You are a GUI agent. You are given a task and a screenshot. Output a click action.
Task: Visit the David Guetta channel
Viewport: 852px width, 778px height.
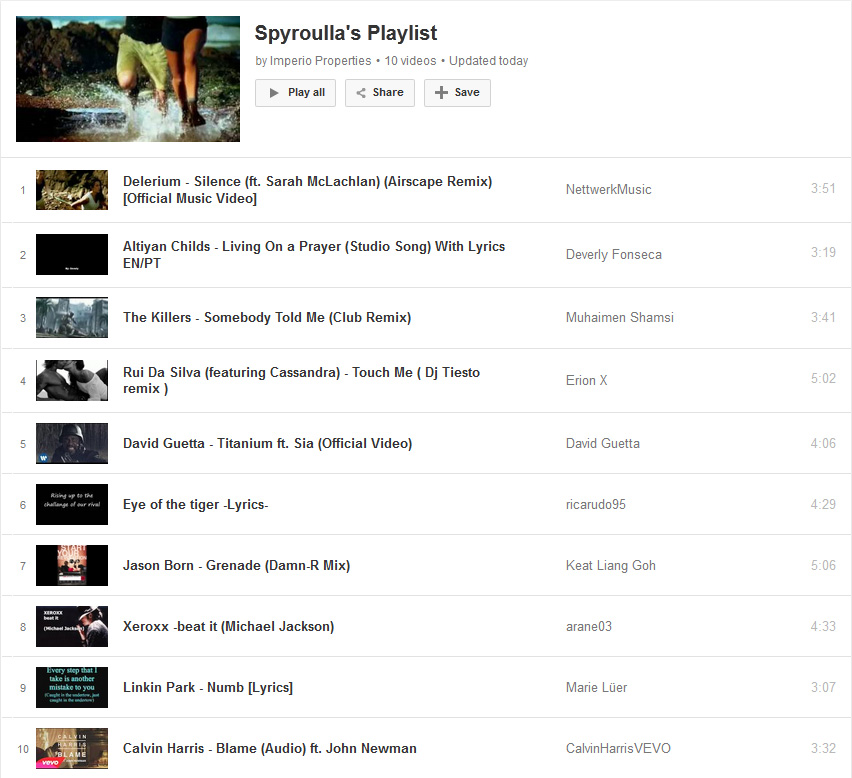[603, 443]
